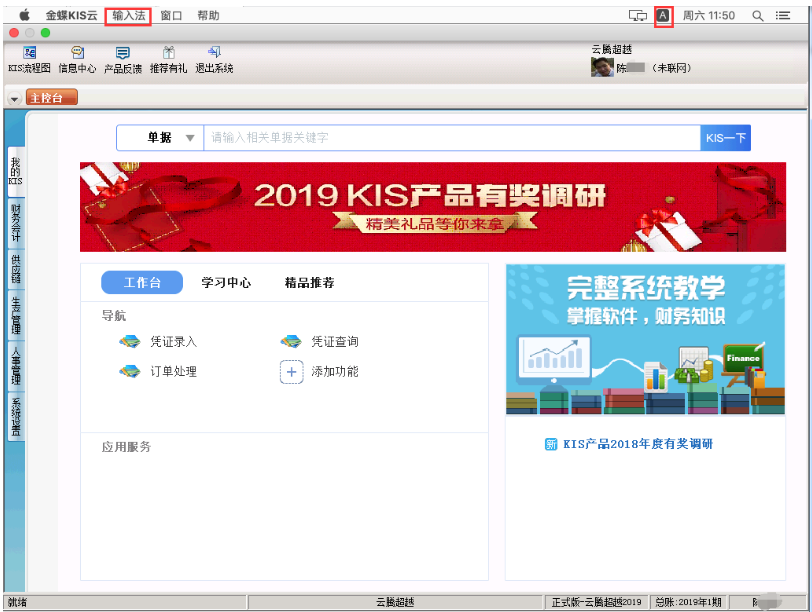This screenshot has height=612, width=812.
Task: Click the 就绪 status text
Action: point(17,602)
